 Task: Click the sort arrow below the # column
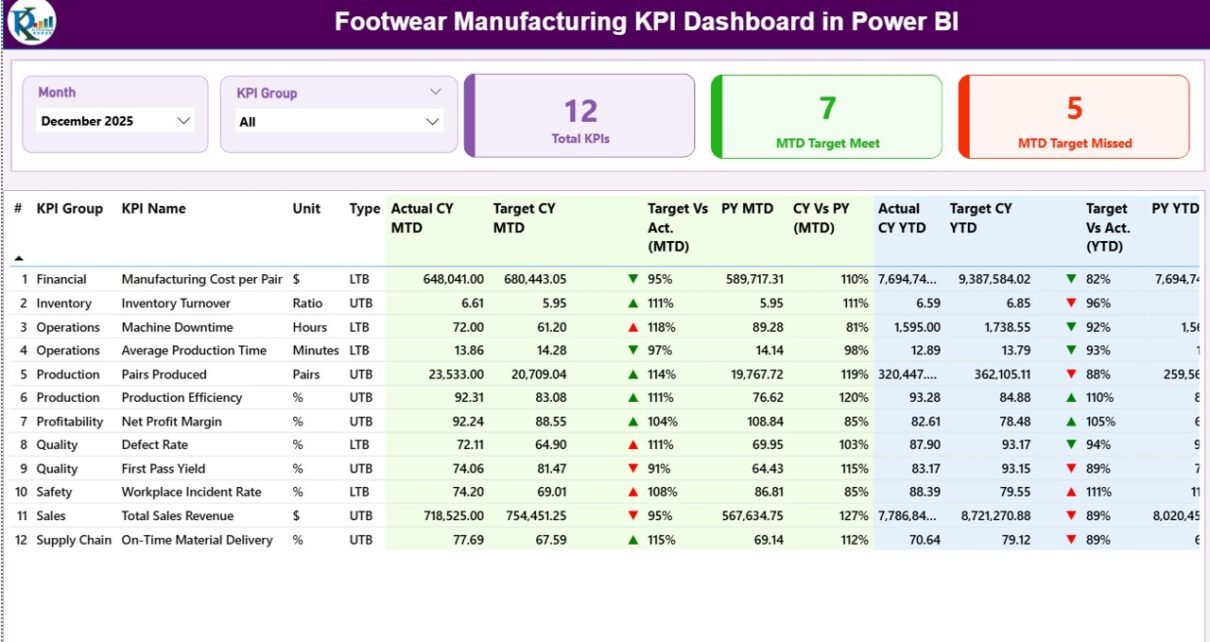click(x=18, y=258)
